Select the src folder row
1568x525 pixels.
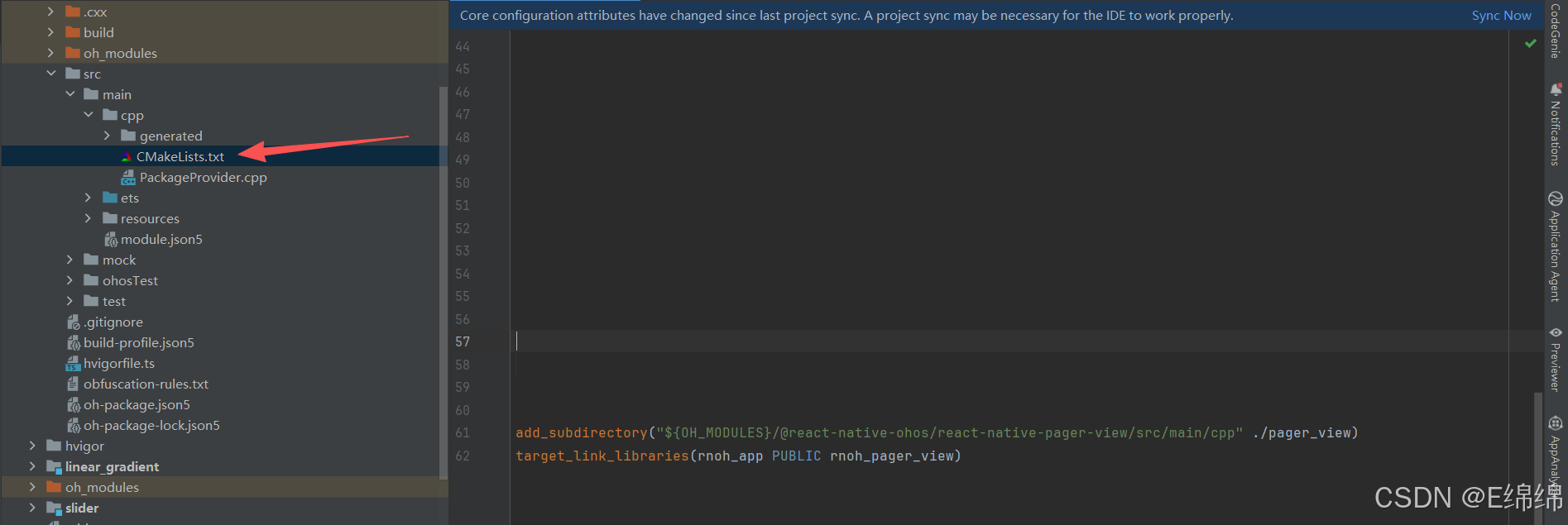click(x=224, y=74)
